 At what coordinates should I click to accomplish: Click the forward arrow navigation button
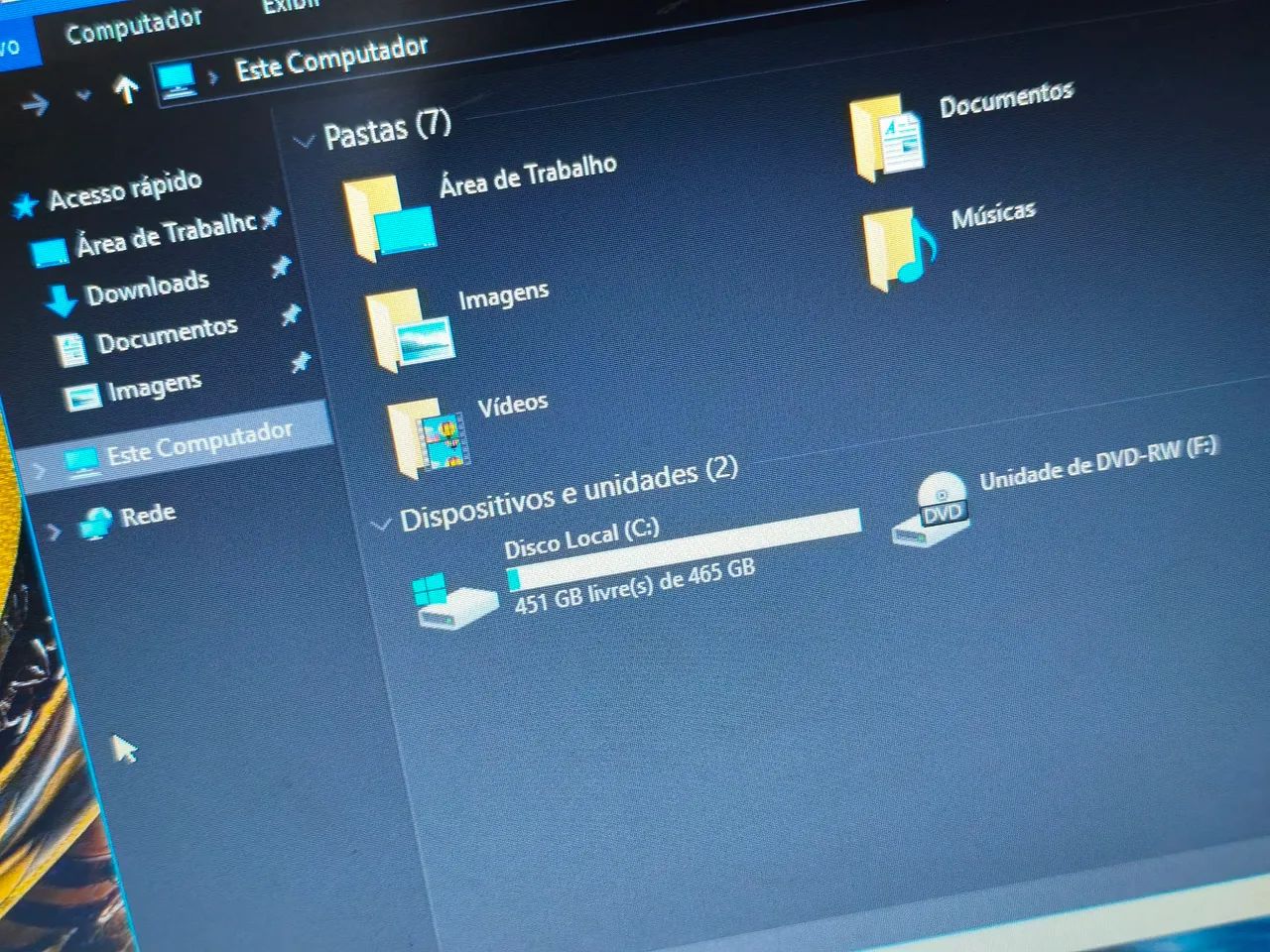[36, 103]
